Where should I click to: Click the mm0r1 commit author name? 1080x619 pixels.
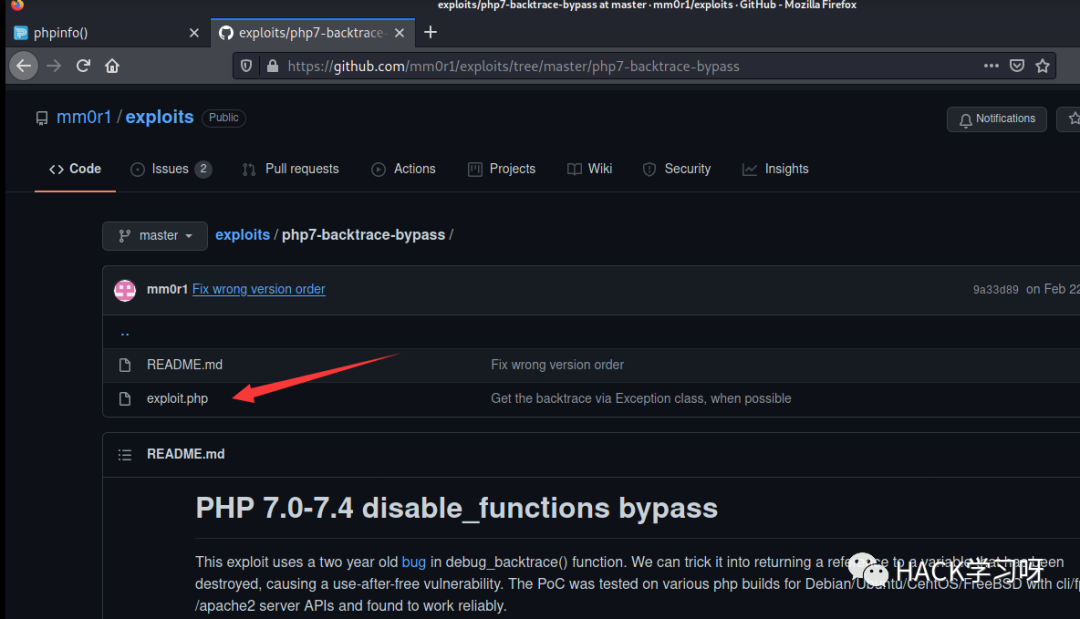click(x=167, y=289)
